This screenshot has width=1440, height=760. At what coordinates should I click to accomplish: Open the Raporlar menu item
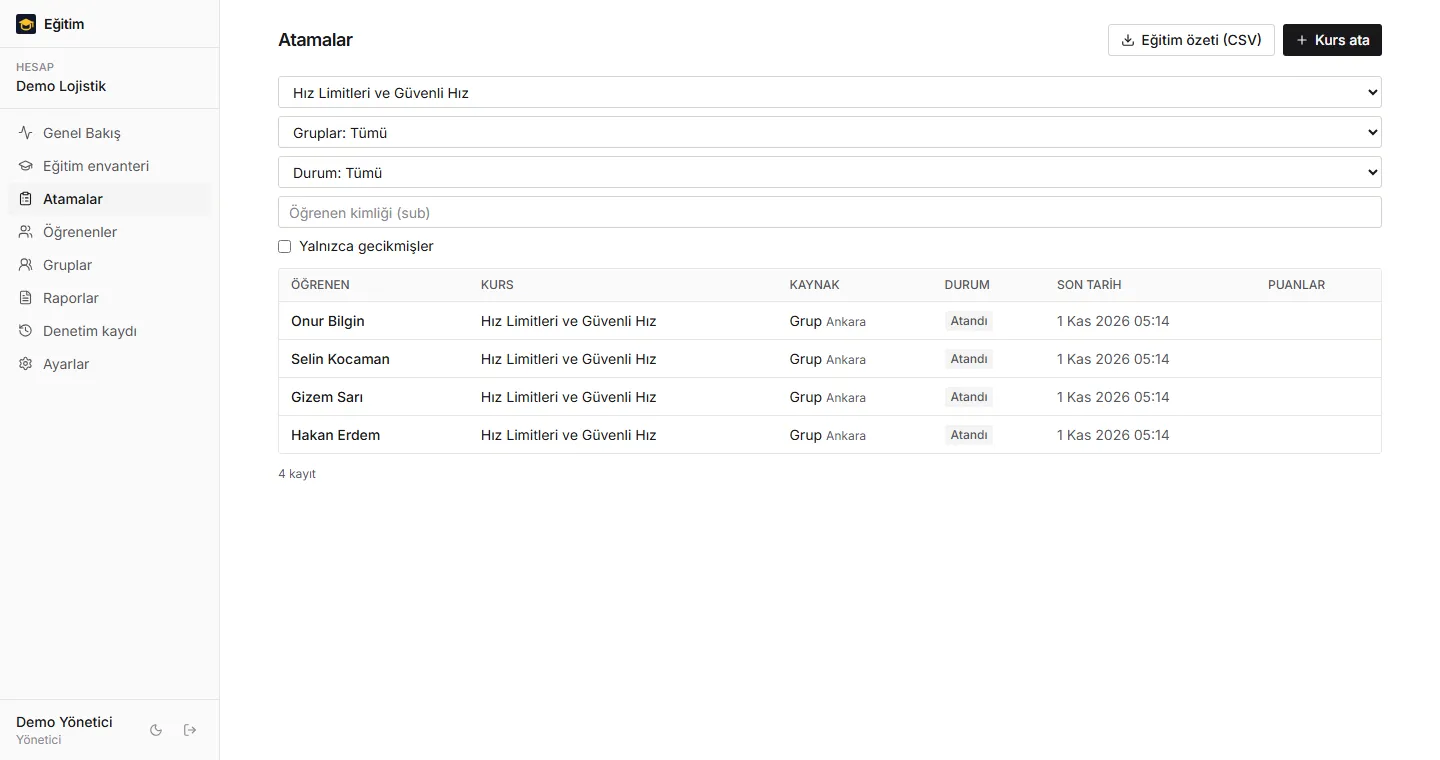110,298
